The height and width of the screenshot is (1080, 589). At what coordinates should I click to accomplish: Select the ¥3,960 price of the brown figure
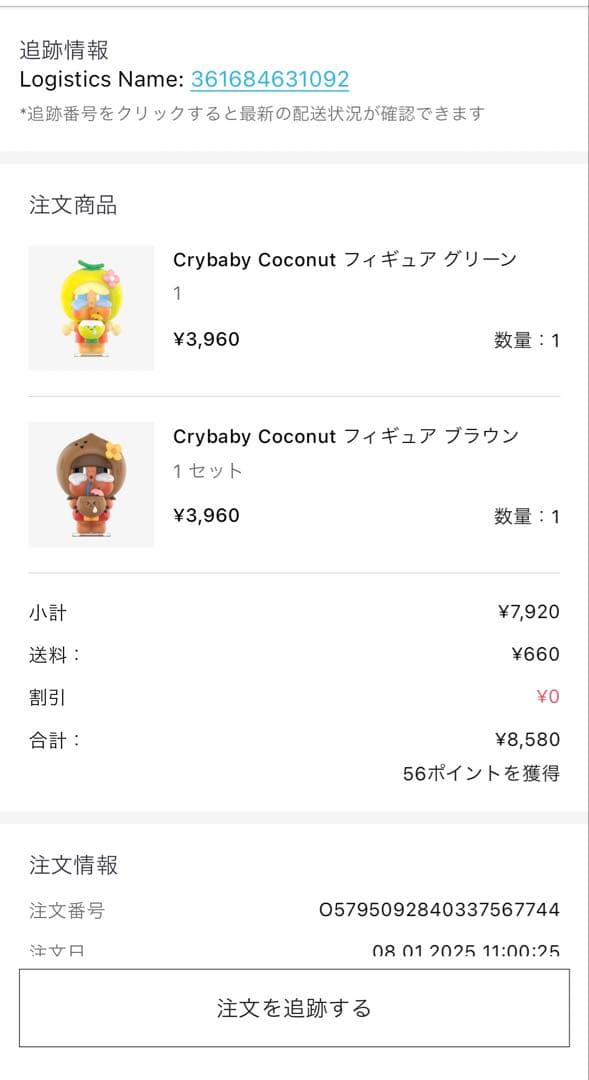point(208,515)
